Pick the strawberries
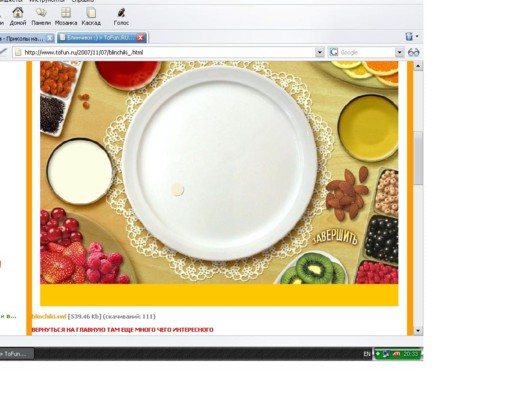Image resolution: width=524 pixels, height=393 pixels. tap(62, 263)
